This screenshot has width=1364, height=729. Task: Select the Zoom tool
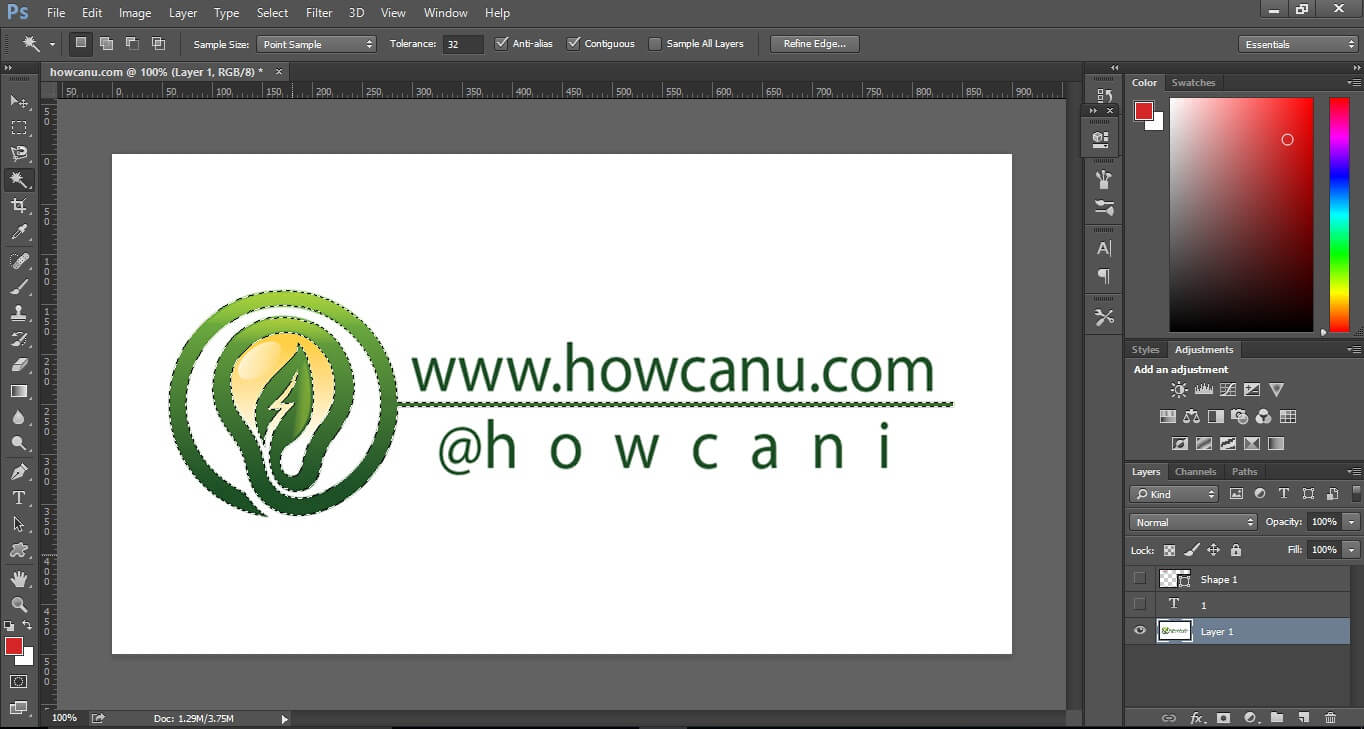point(19,604)
